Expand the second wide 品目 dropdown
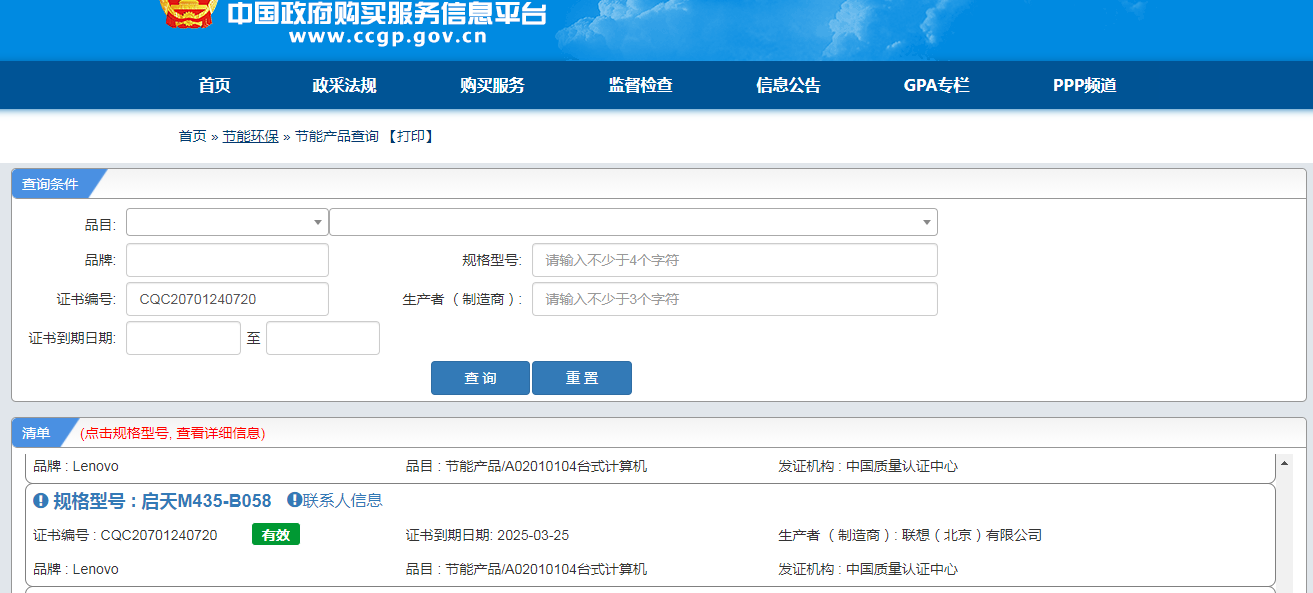The width and height of the screenshot is (1313, 593). coord(633,222)
